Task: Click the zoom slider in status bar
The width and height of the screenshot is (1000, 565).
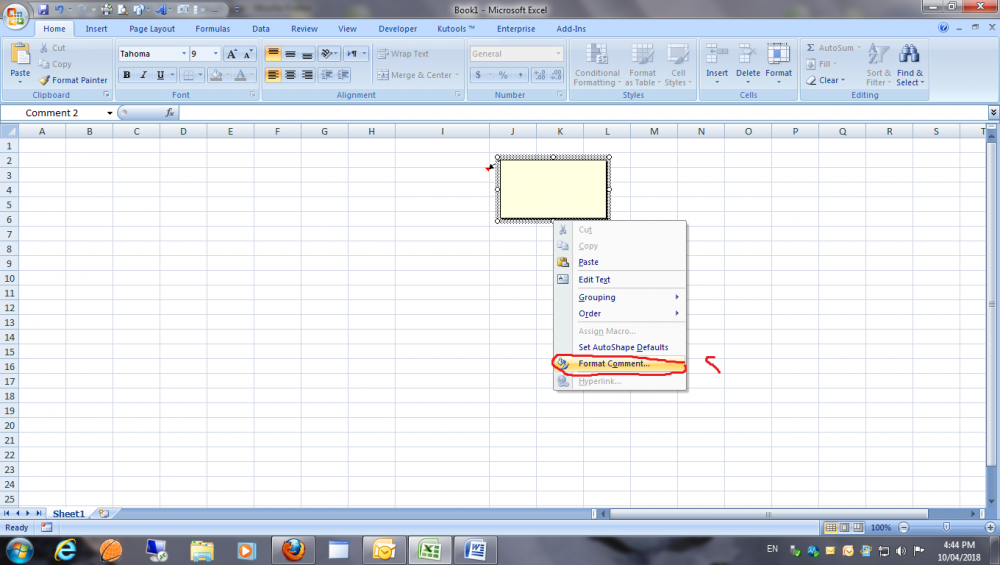Action: [x=946, y=527]
